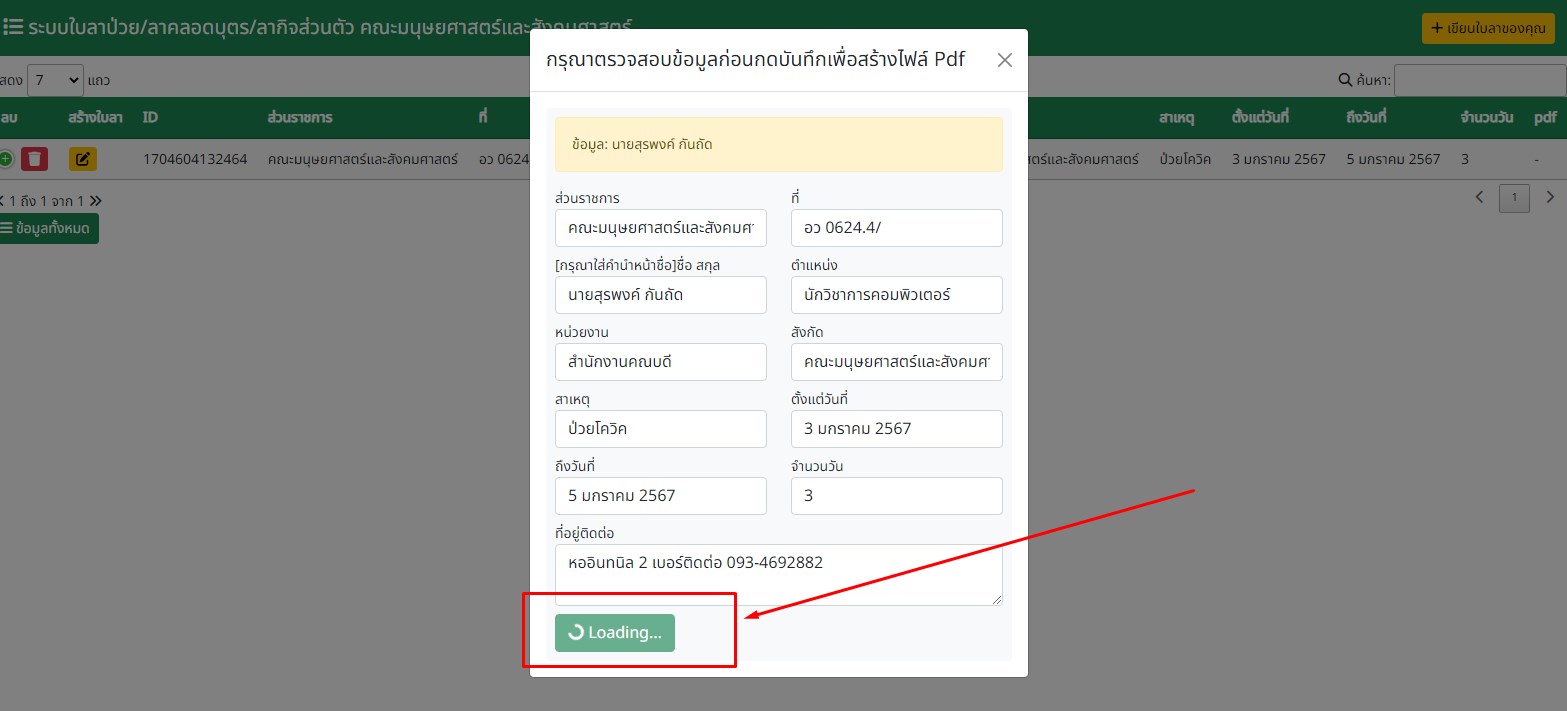The height and width of the screenshot is (711, 1567).
Task: Click the หน่วยงาน field with สำนักงานคณบดี
Action: click(x=661, y=362)
